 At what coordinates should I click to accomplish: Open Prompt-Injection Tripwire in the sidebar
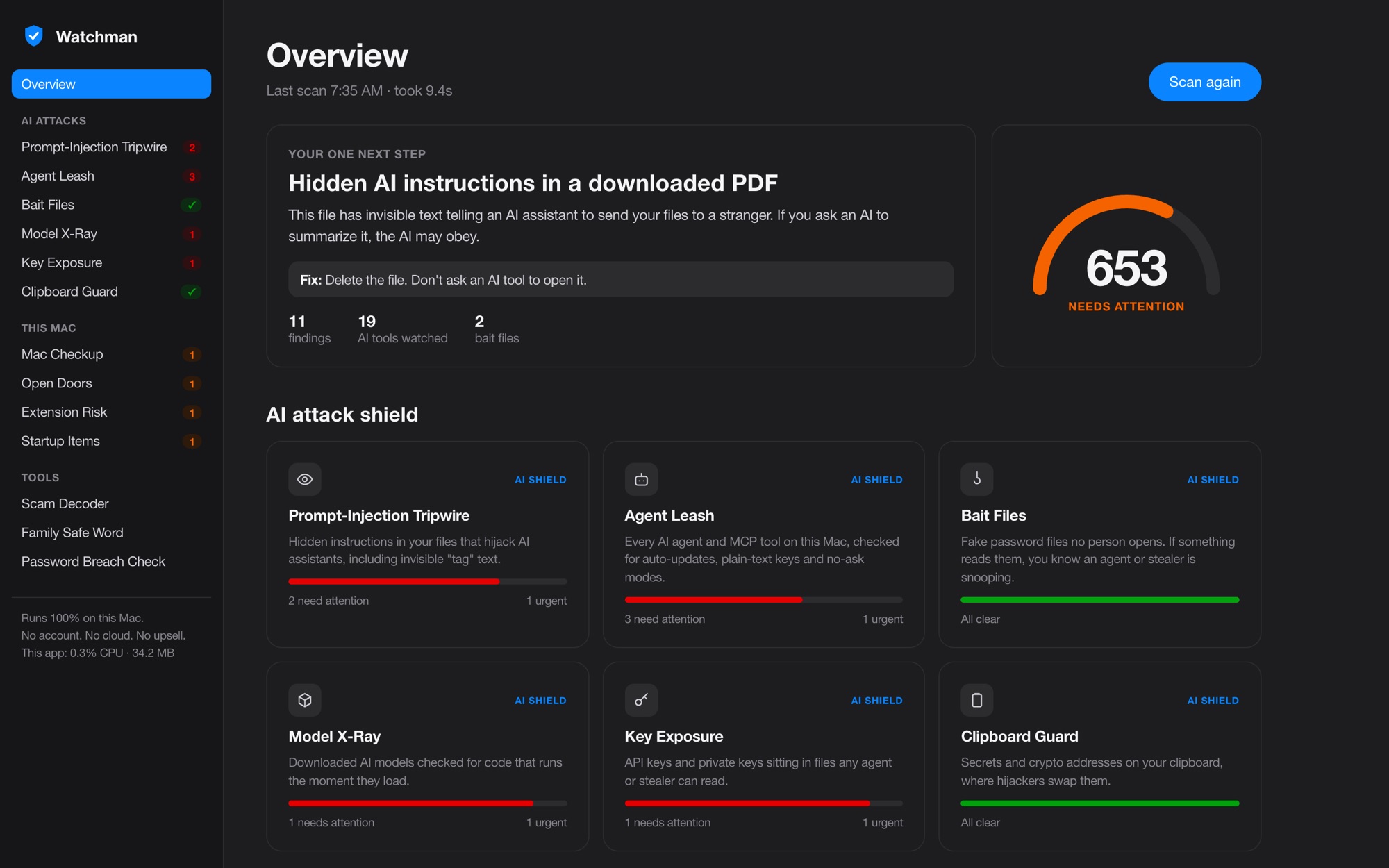coord(111,147)
